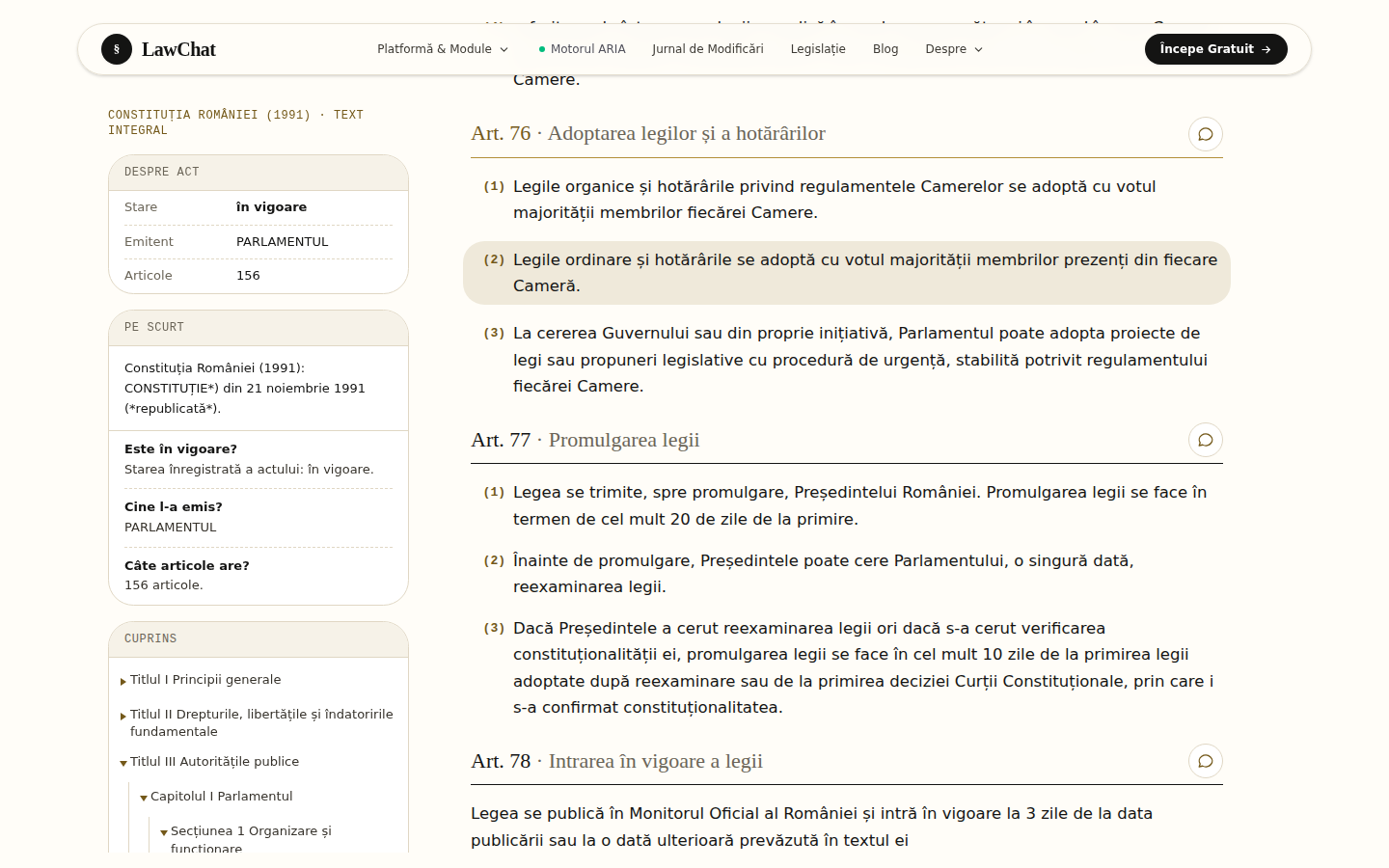Click Art. 76 paragraph (3) on procedură de urgență
Screen dimensions: 1389x868
point(847,360)
